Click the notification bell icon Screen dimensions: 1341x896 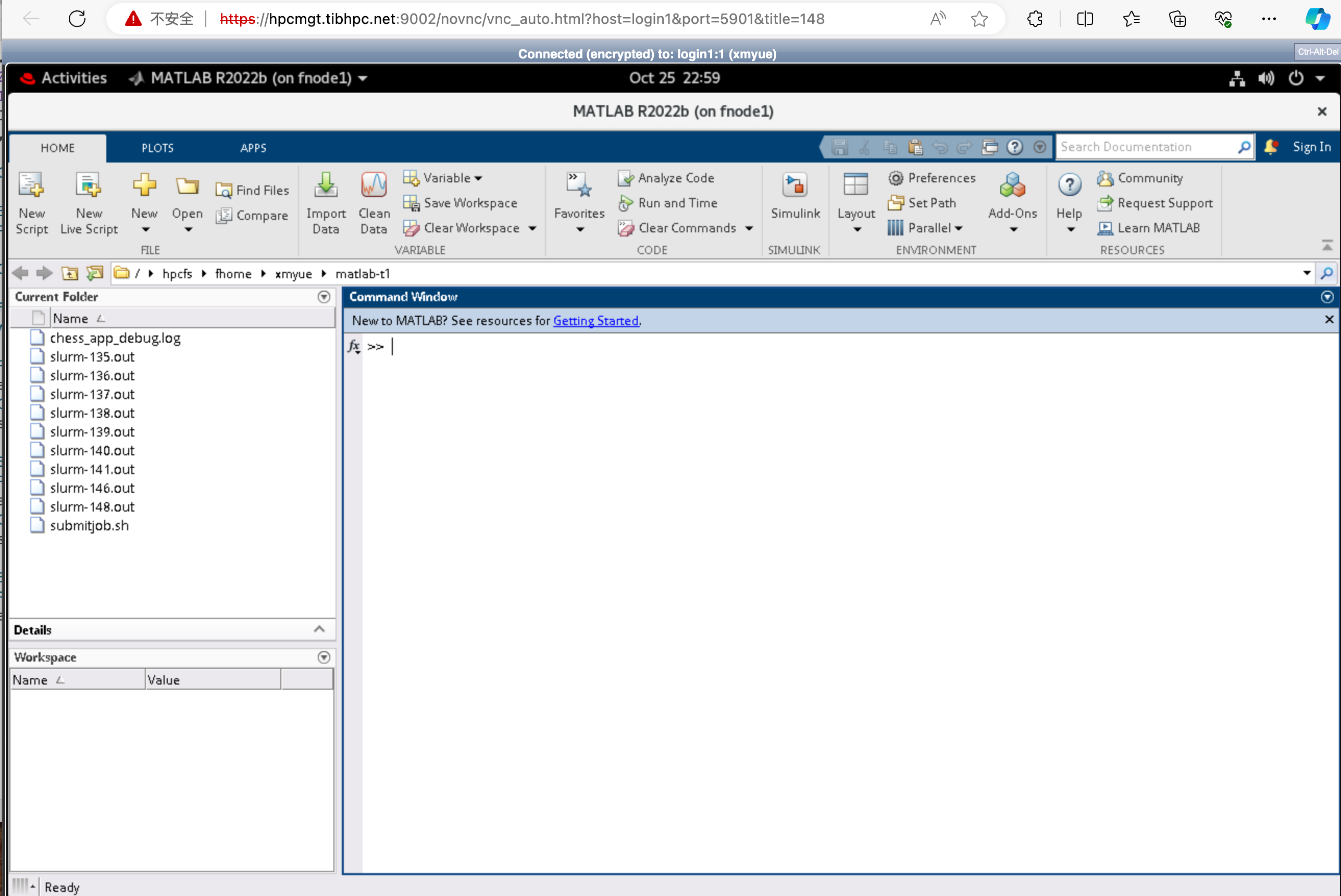(x=1271, y=147)
